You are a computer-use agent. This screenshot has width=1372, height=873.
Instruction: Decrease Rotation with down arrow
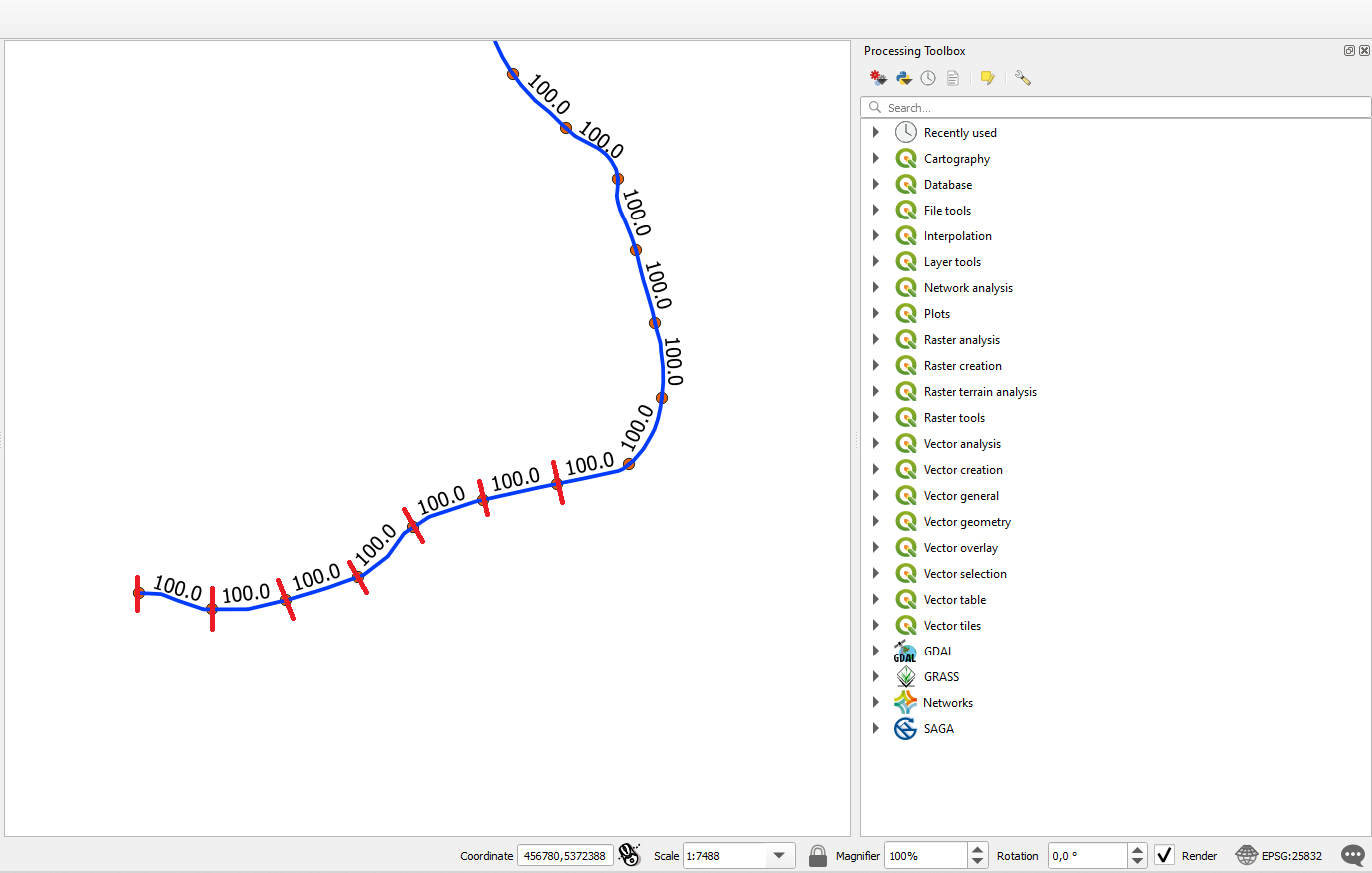click(1138, 861)
